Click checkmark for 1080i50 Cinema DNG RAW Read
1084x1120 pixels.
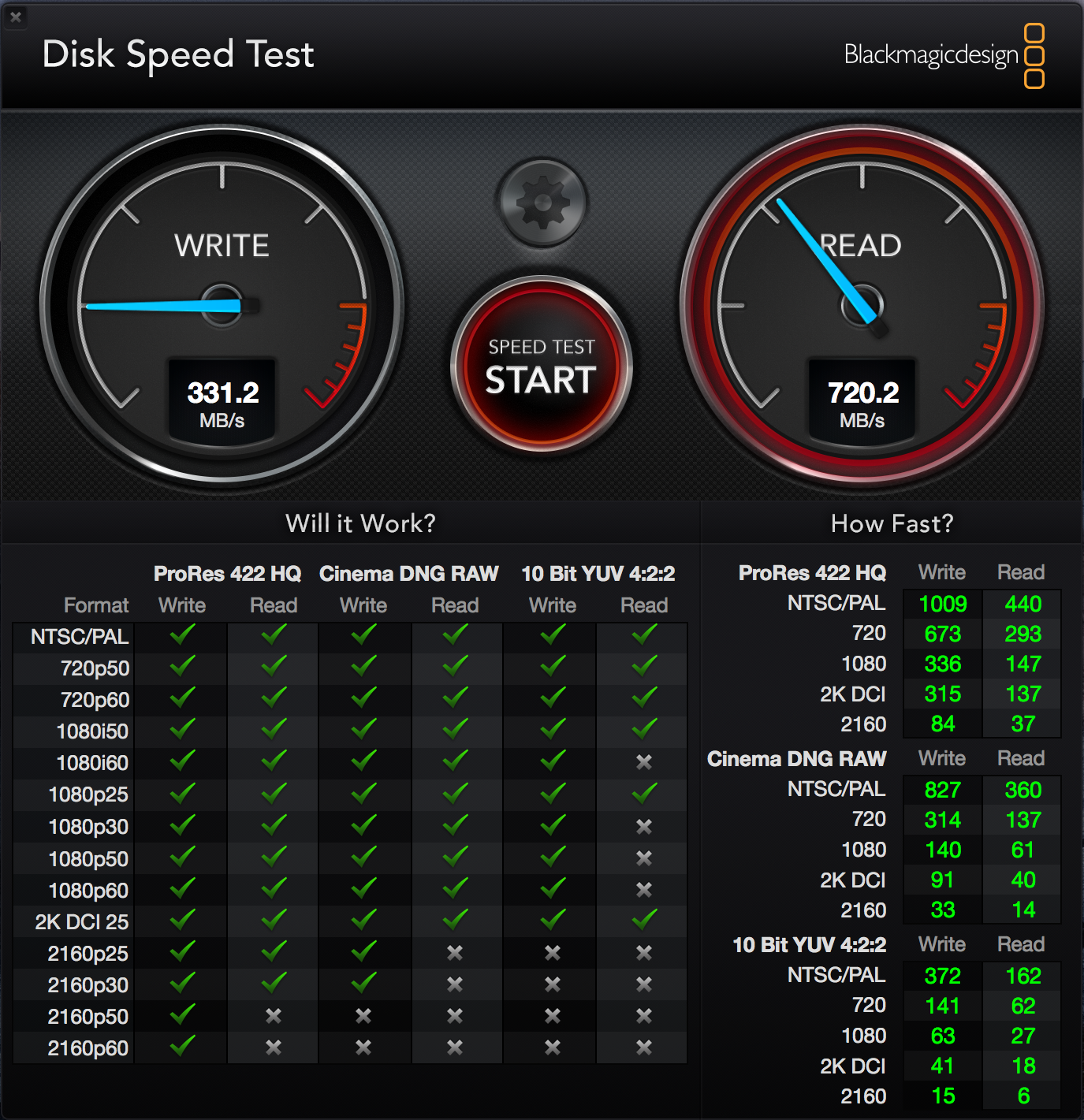point(455,729)
